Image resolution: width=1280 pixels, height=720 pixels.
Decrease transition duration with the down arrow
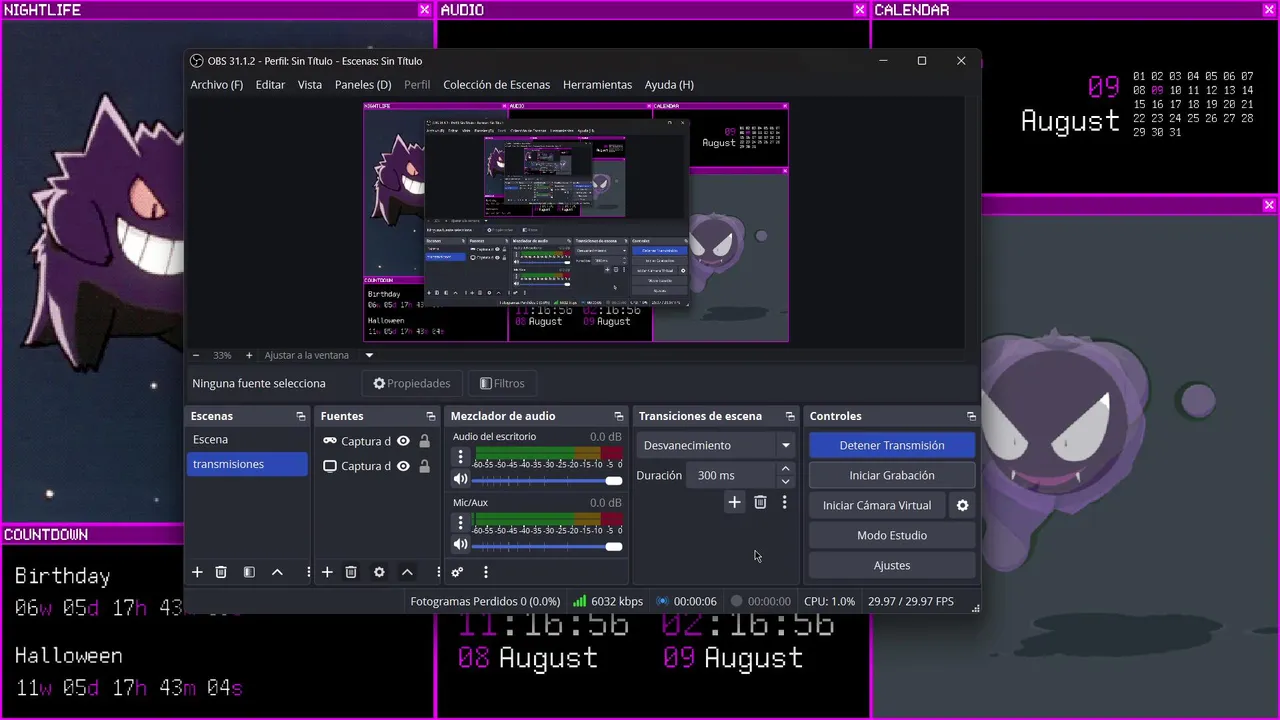point(785,482)
